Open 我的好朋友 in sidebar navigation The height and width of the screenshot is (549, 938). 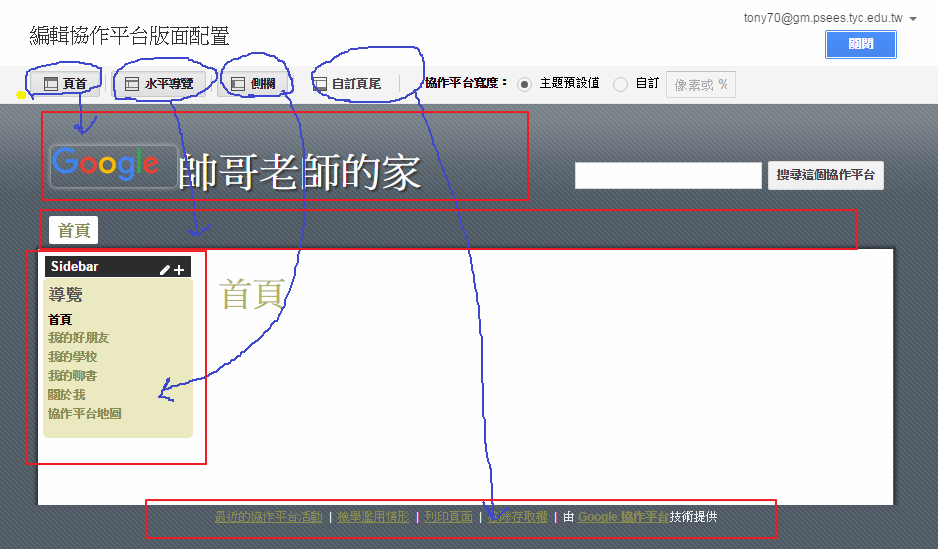coord(79,338)
